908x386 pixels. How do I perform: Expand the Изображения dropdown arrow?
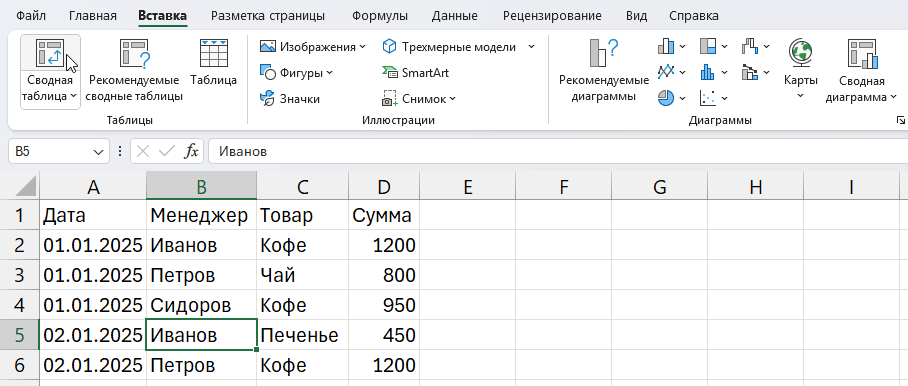363,47
